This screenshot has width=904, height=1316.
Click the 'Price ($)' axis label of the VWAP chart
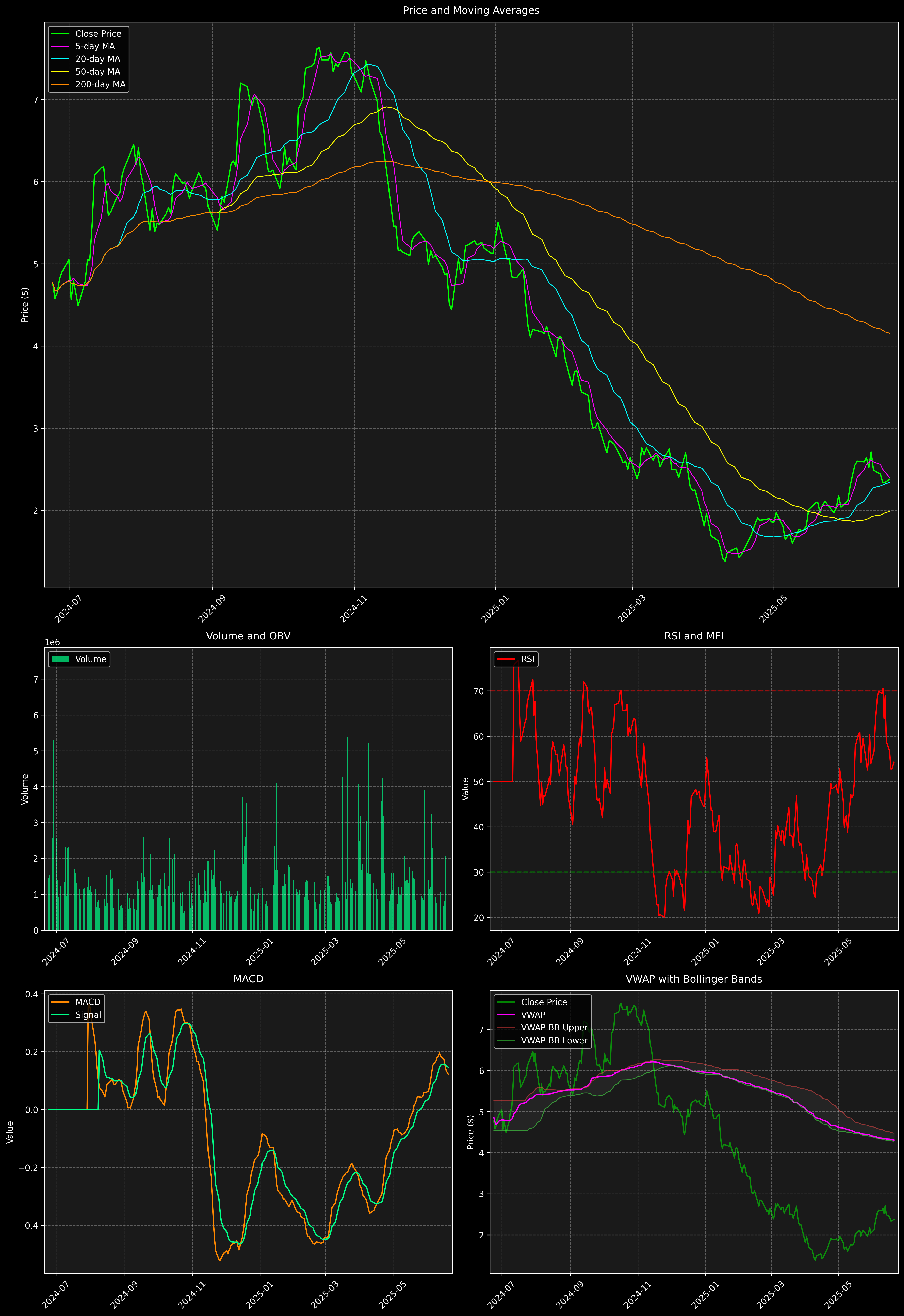[x=471, y=1132]
